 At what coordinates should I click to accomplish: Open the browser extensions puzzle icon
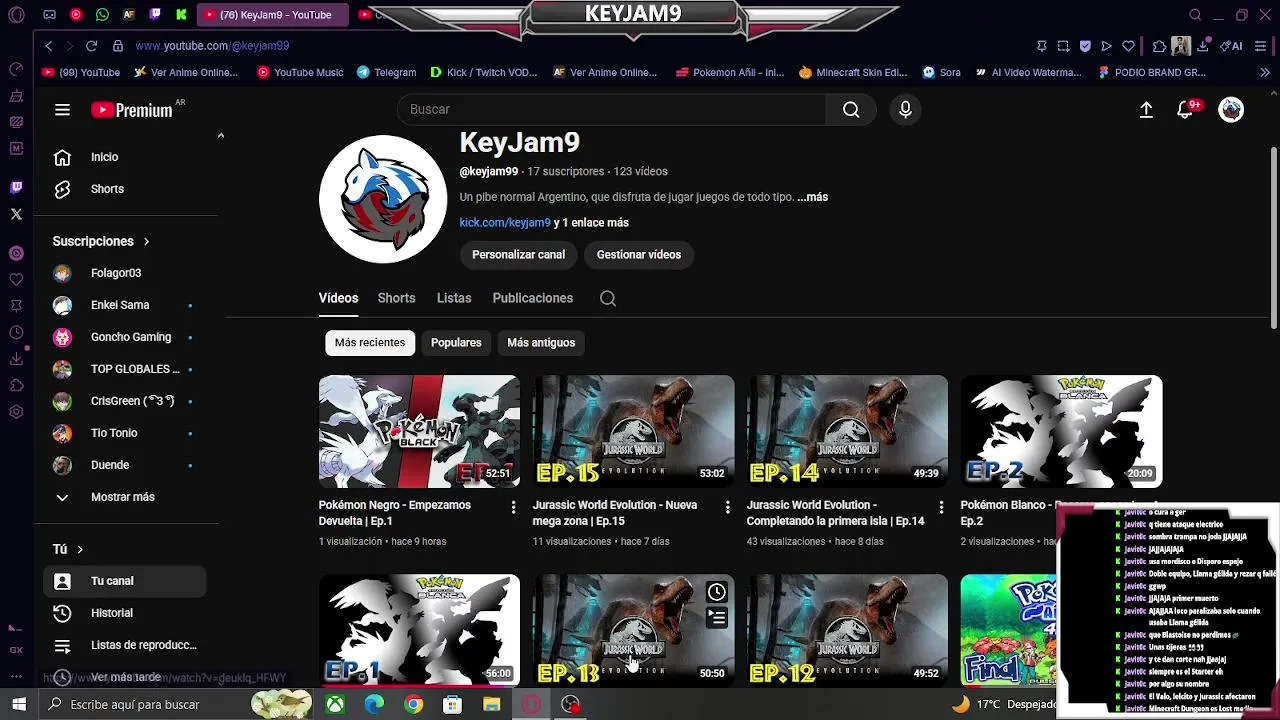1159,46
